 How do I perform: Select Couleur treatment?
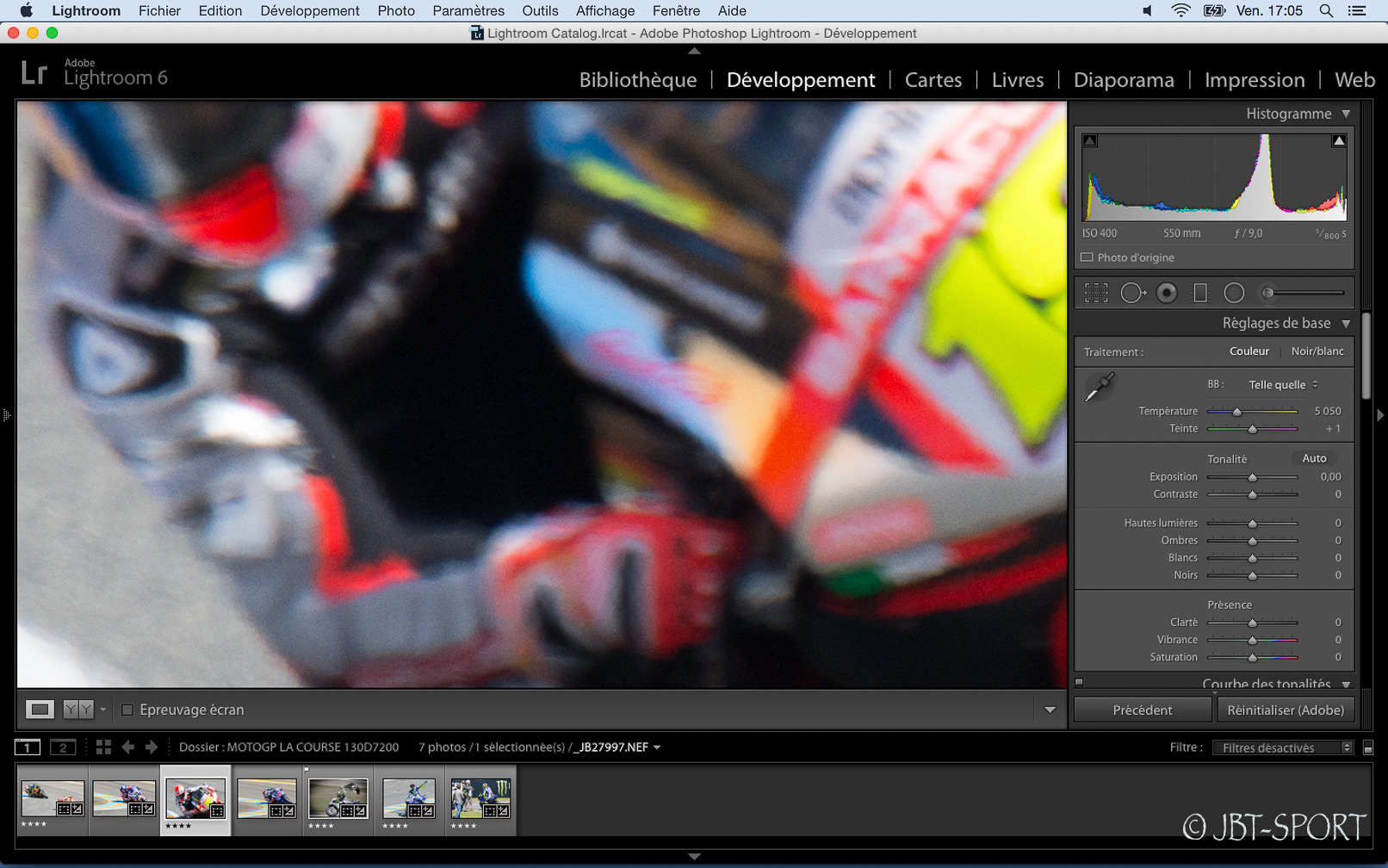pos(1249,351)
